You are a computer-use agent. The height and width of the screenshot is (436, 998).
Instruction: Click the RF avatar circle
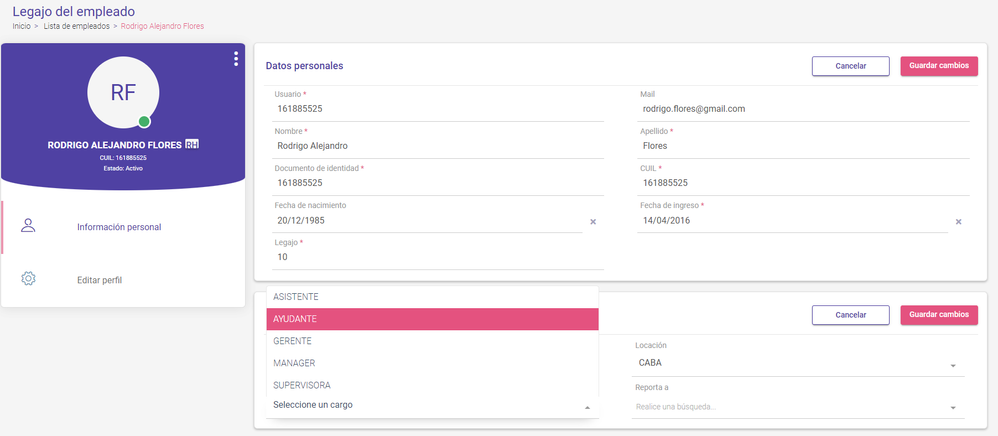pos(123,92)
